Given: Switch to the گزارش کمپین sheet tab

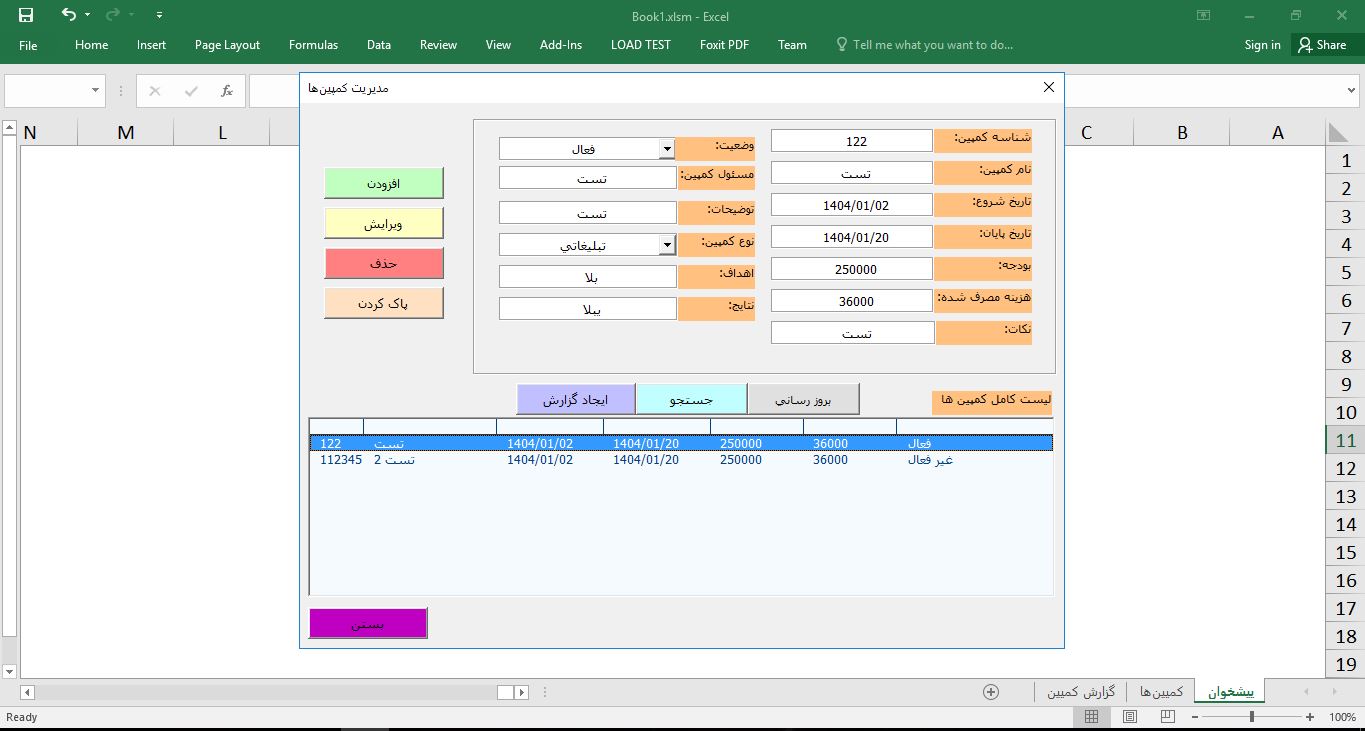Looking at the screenshot, I should point(1081,692).
